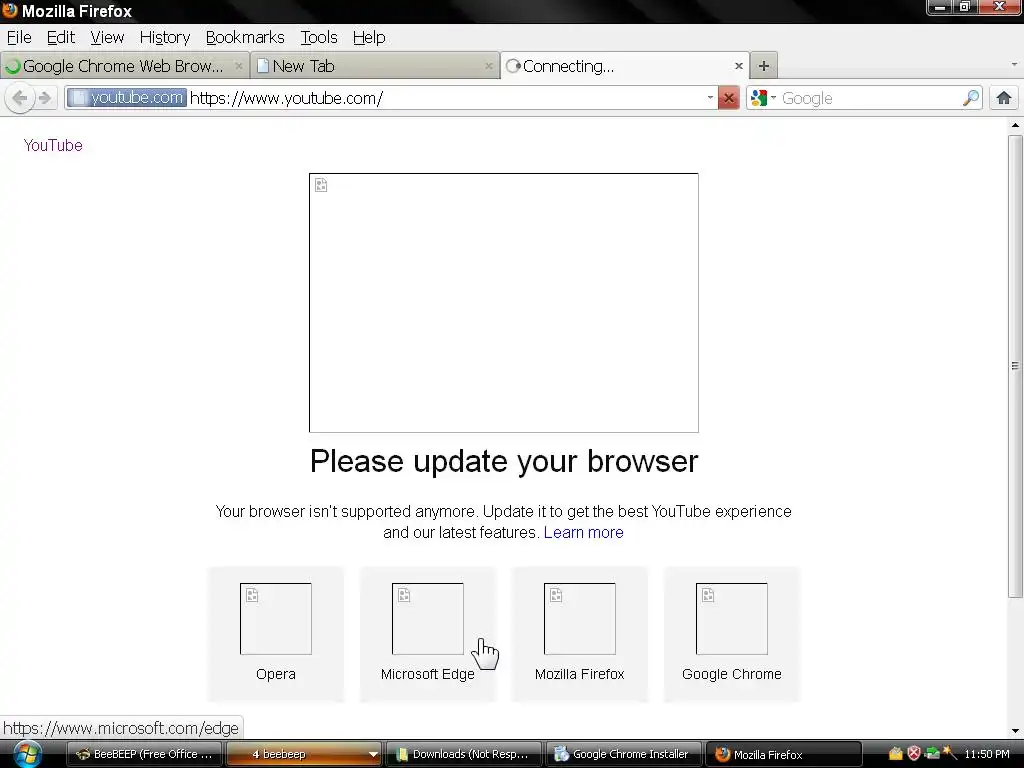
Task: Switch to Downloads (Not Responding) taskbar window
Action: (x=464, y=754)
